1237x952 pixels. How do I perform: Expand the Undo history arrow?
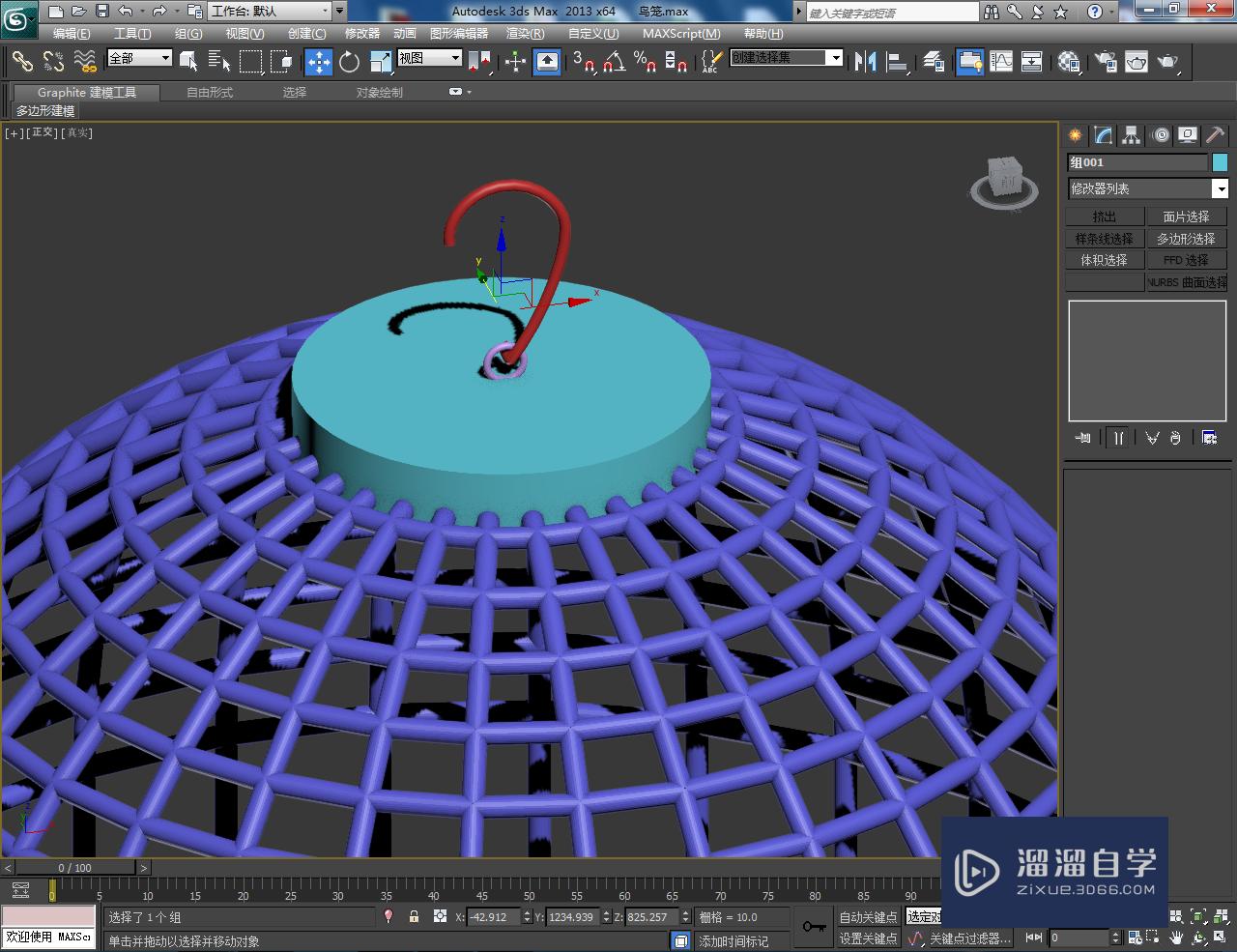[141, 12]
